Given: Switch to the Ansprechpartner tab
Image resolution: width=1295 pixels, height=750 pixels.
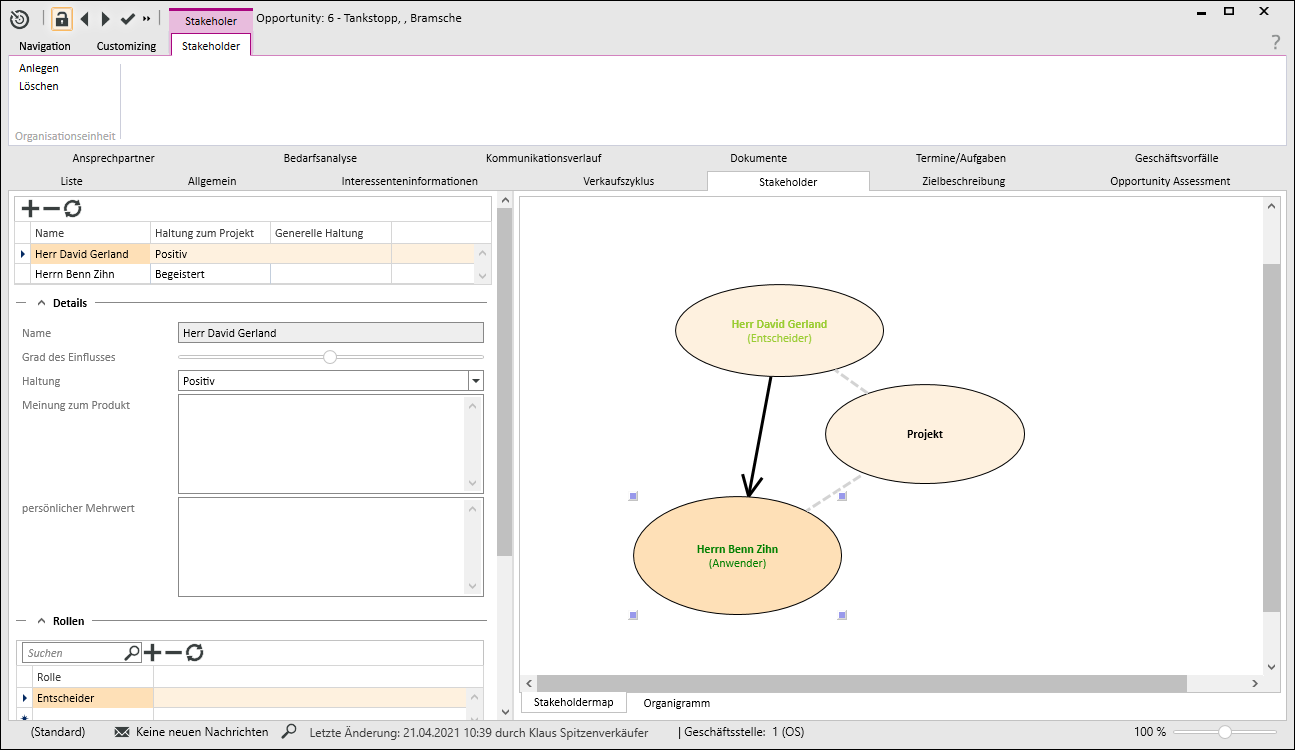Looking at the screenshot, I should [x=114, y=158].
